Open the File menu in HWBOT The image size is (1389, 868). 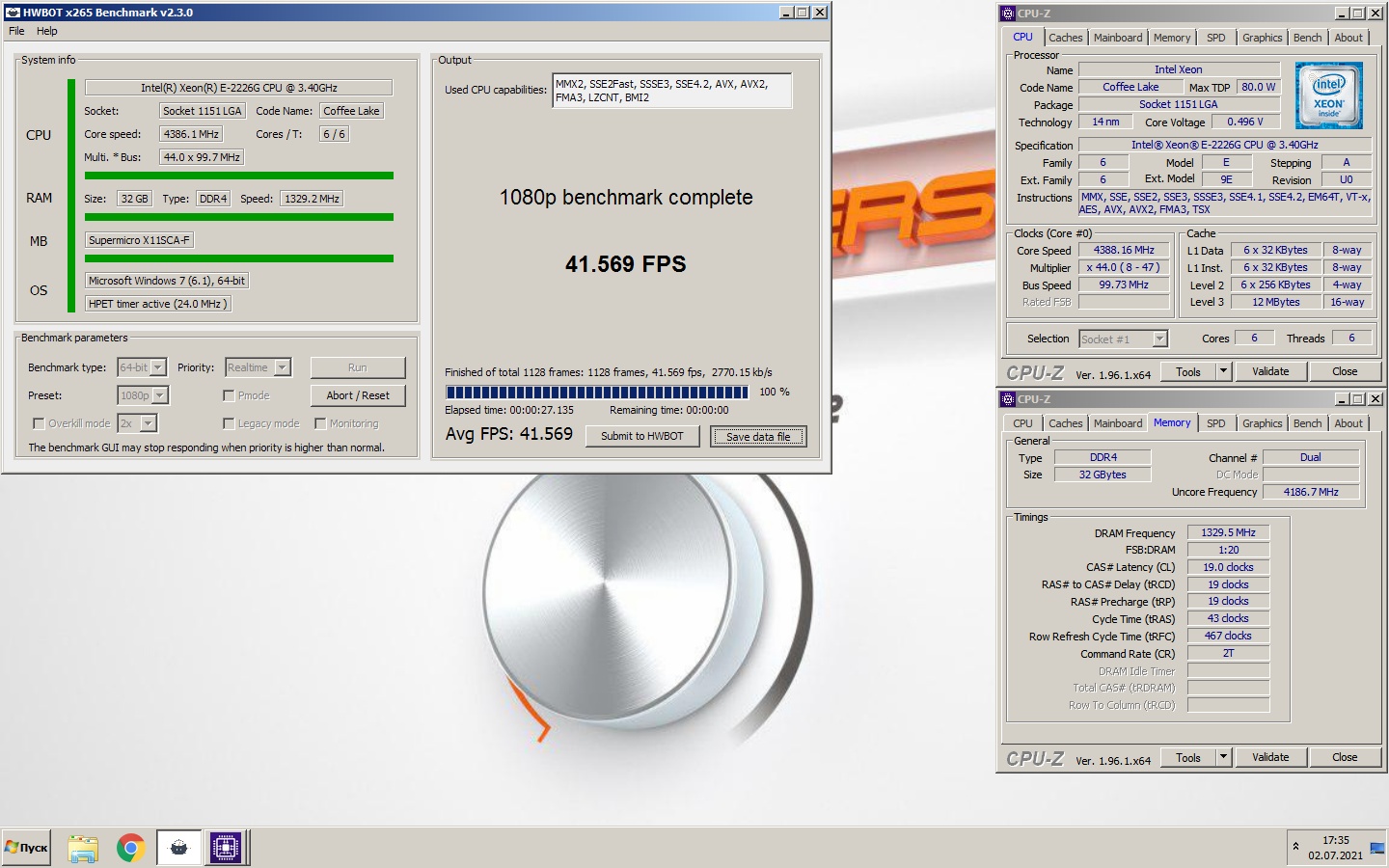[x=16, y=31]
